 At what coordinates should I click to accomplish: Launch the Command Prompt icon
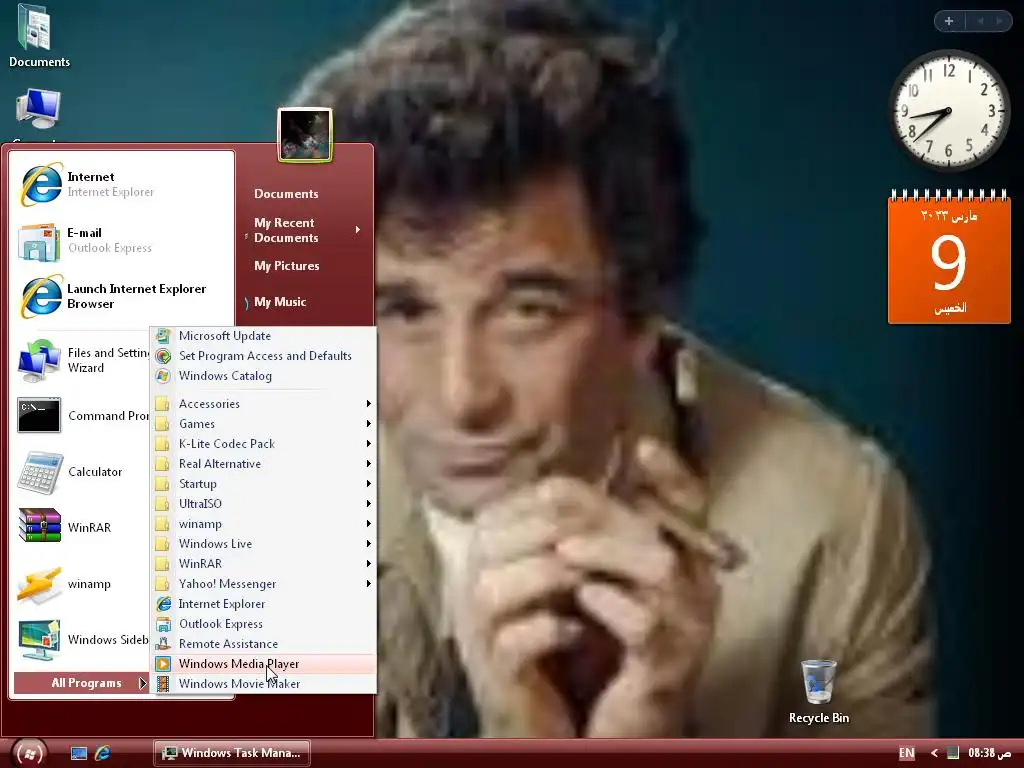tap(39, 415)
